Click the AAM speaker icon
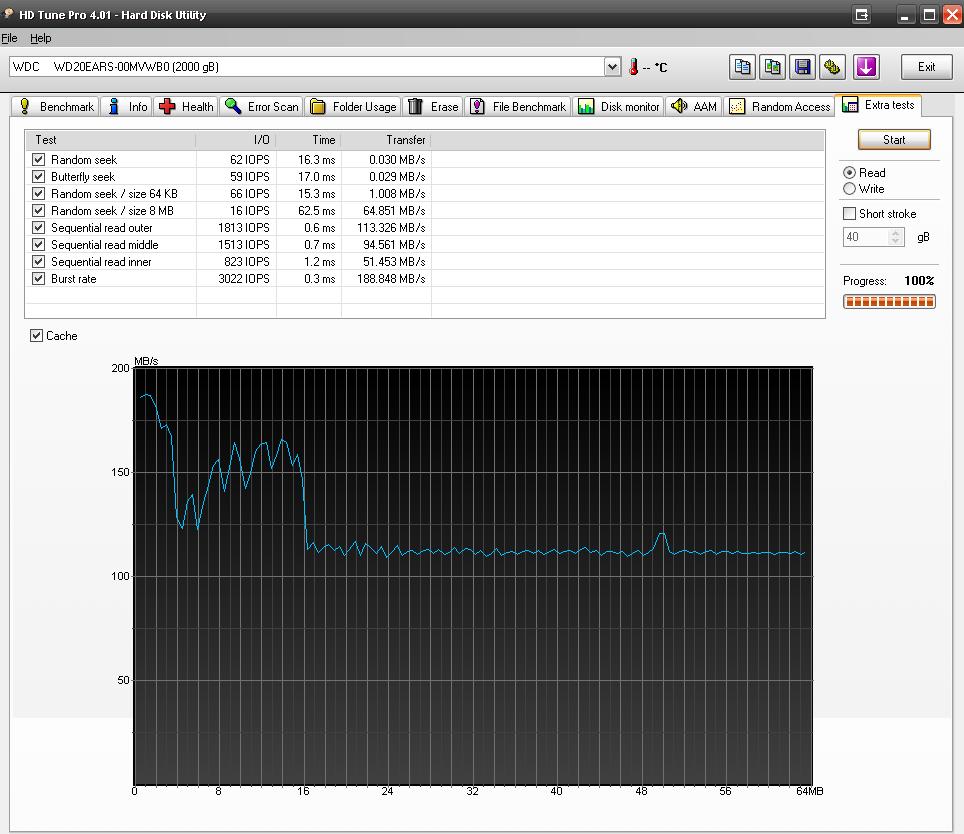 tap(679, 106)
